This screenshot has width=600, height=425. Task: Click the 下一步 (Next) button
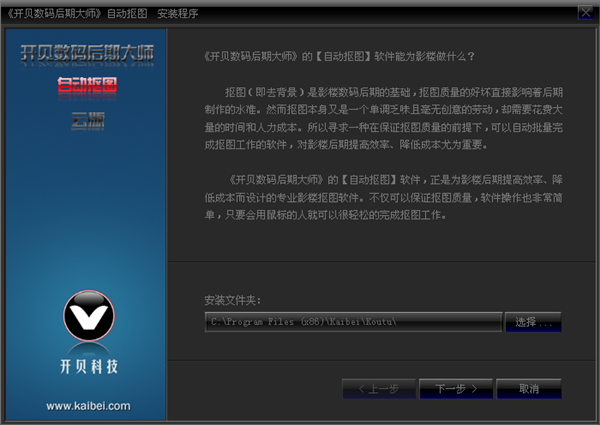tap(456, 389)
